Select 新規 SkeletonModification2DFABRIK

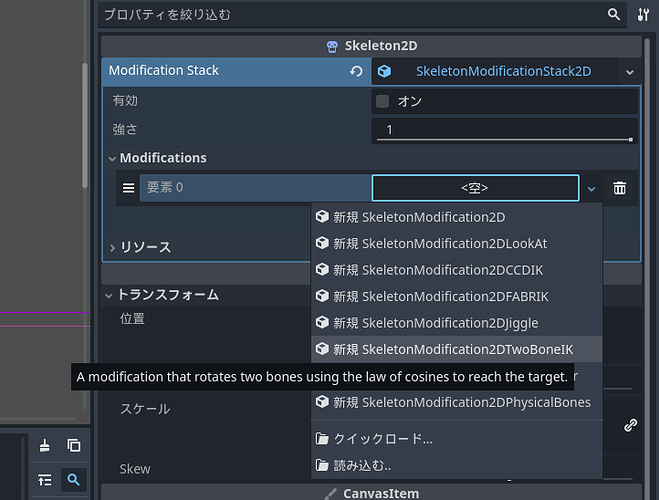[x=456, y=296]
